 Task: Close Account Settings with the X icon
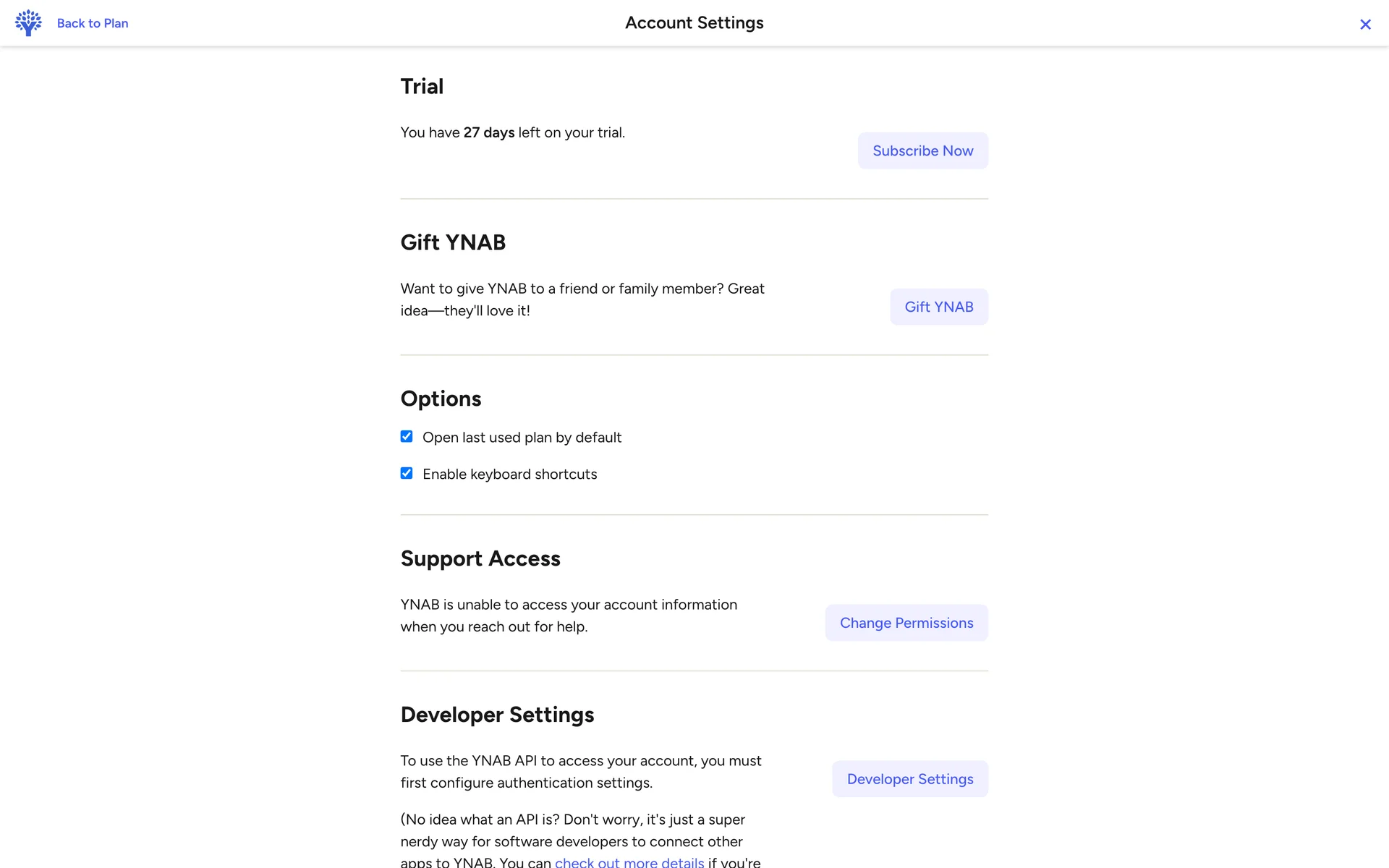[x=1365, y=25]
